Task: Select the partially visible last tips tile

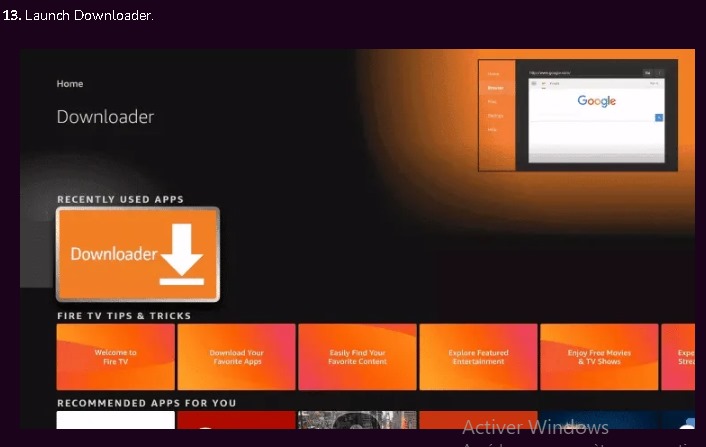Action: (686, 357)
